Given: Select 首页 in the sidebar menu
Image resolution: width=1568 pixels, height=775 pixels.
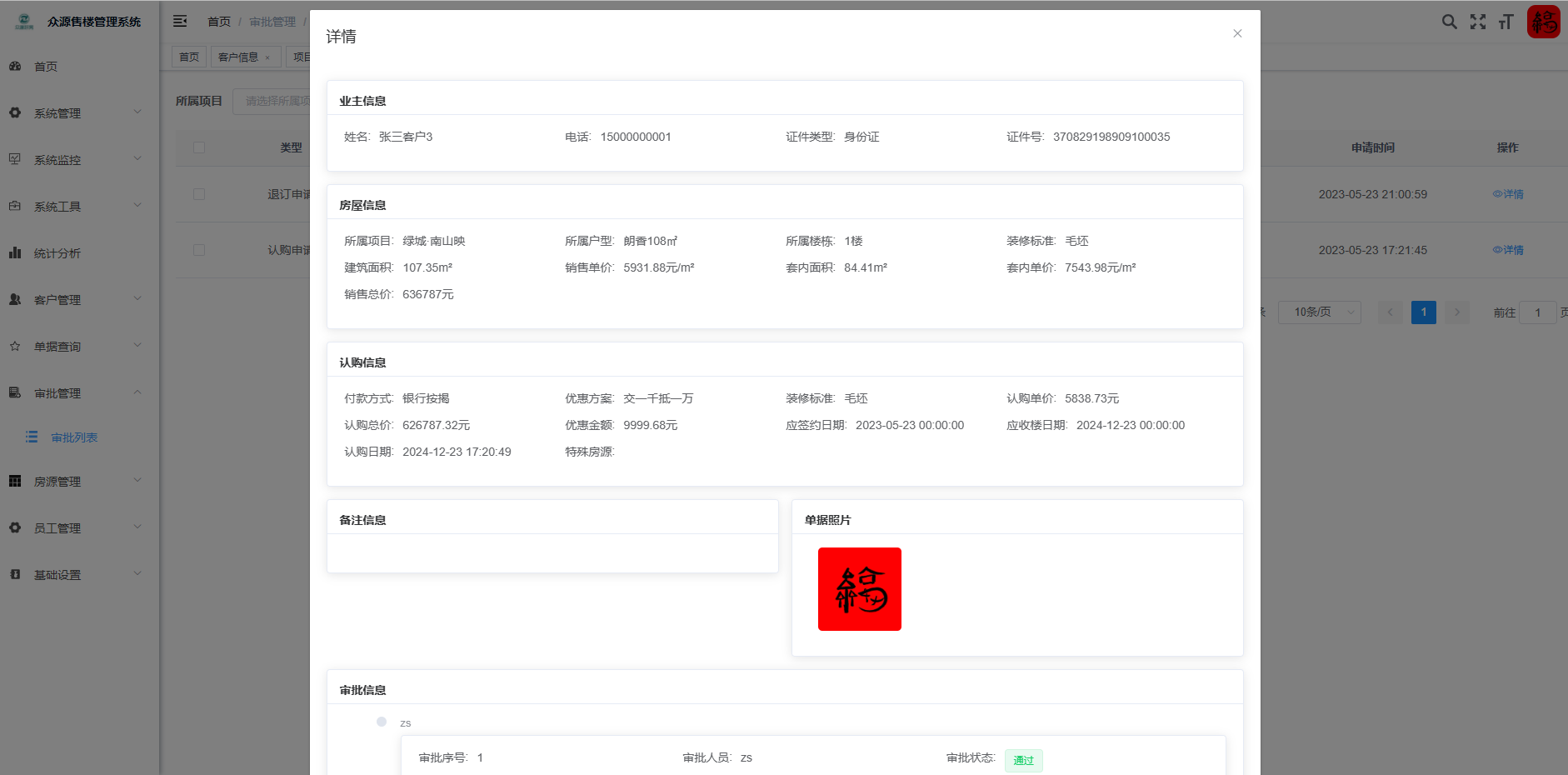Looking at the screenshot, I should [46, 67].
